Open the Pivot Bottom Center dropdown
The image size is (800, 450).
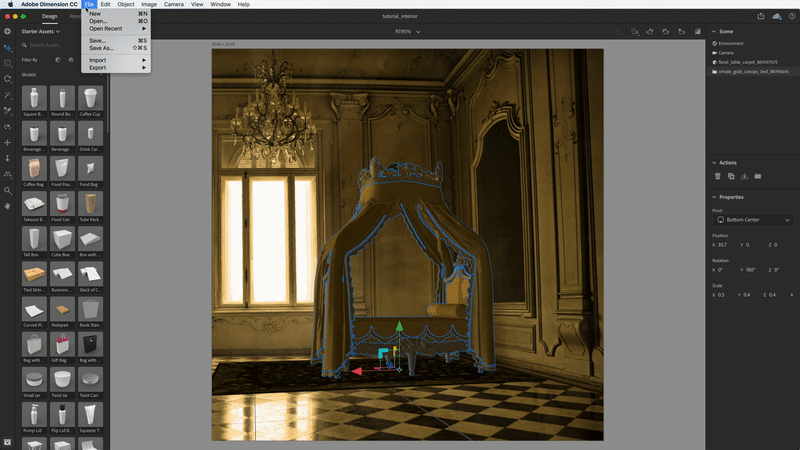(x=752, y=219)
